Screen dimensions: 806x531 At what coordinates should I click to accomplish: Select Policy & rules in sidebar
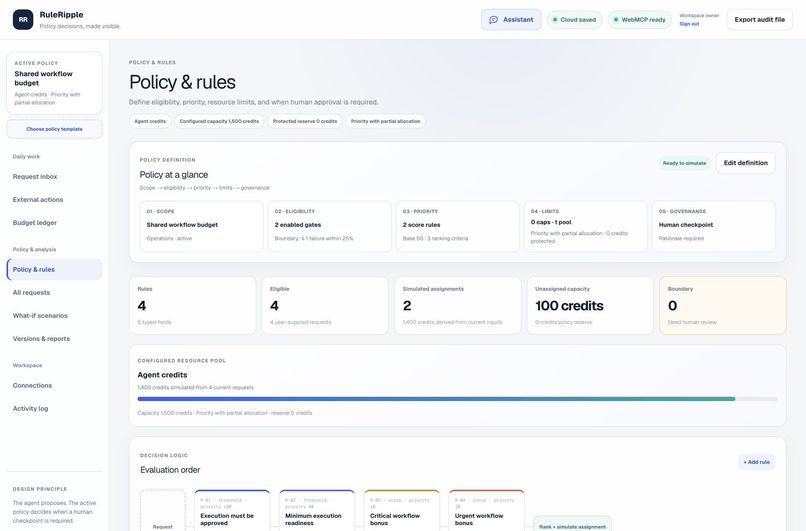click(x=54, y=269)
